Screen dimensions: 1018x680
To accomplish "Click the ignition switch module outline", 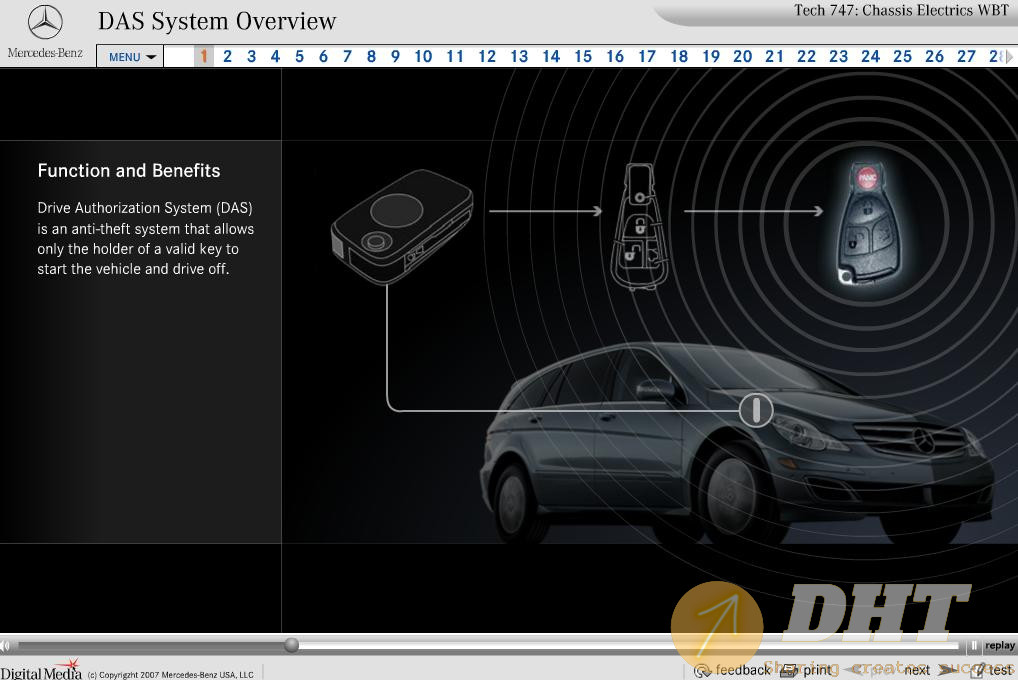I will pos(402,227).
